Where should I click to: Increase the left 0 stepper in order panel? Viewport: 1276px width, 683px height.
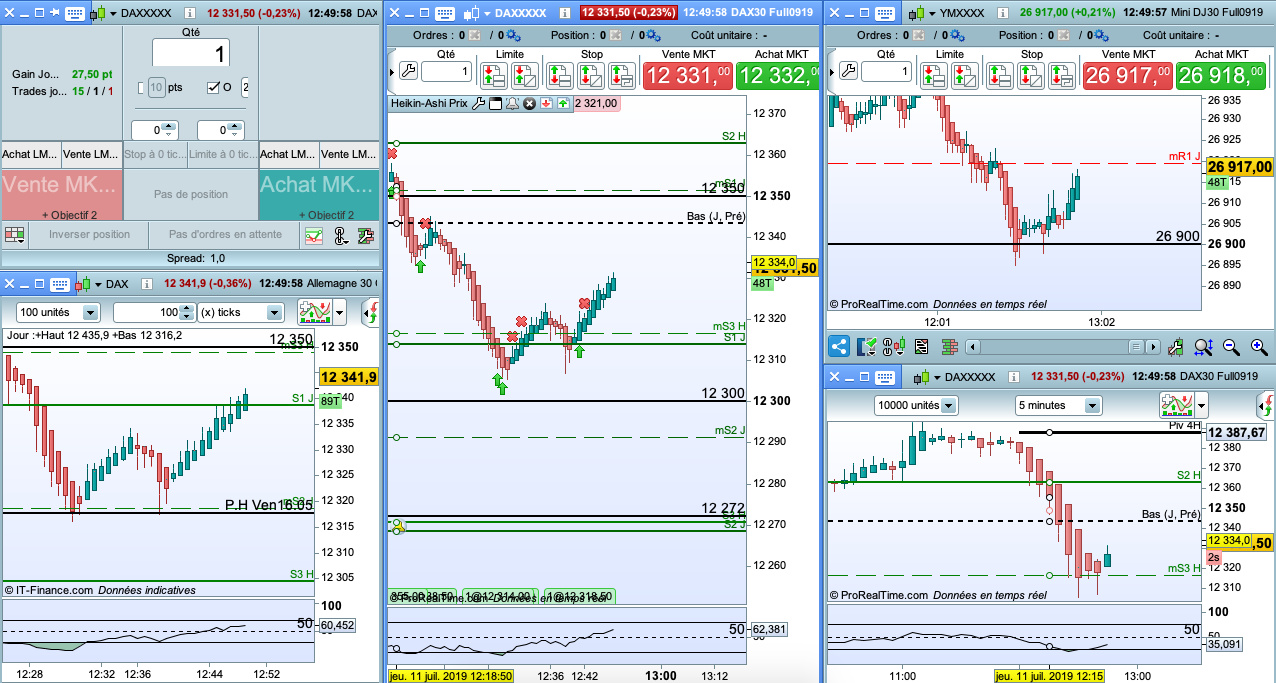168,126
